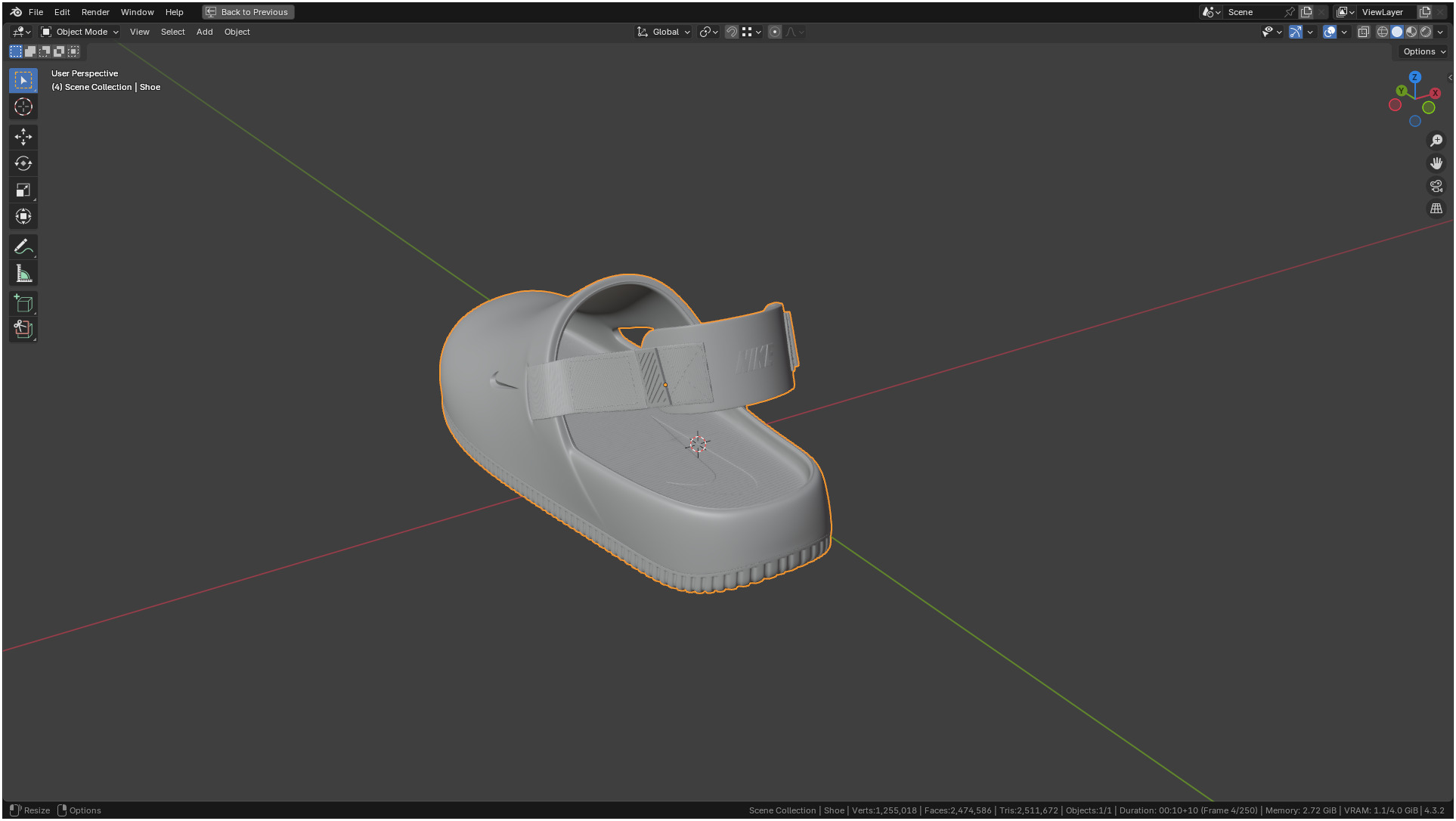The image size is (1456, 821).
Task: Set selection mode to Extend
Action: (x=30, y=51)
